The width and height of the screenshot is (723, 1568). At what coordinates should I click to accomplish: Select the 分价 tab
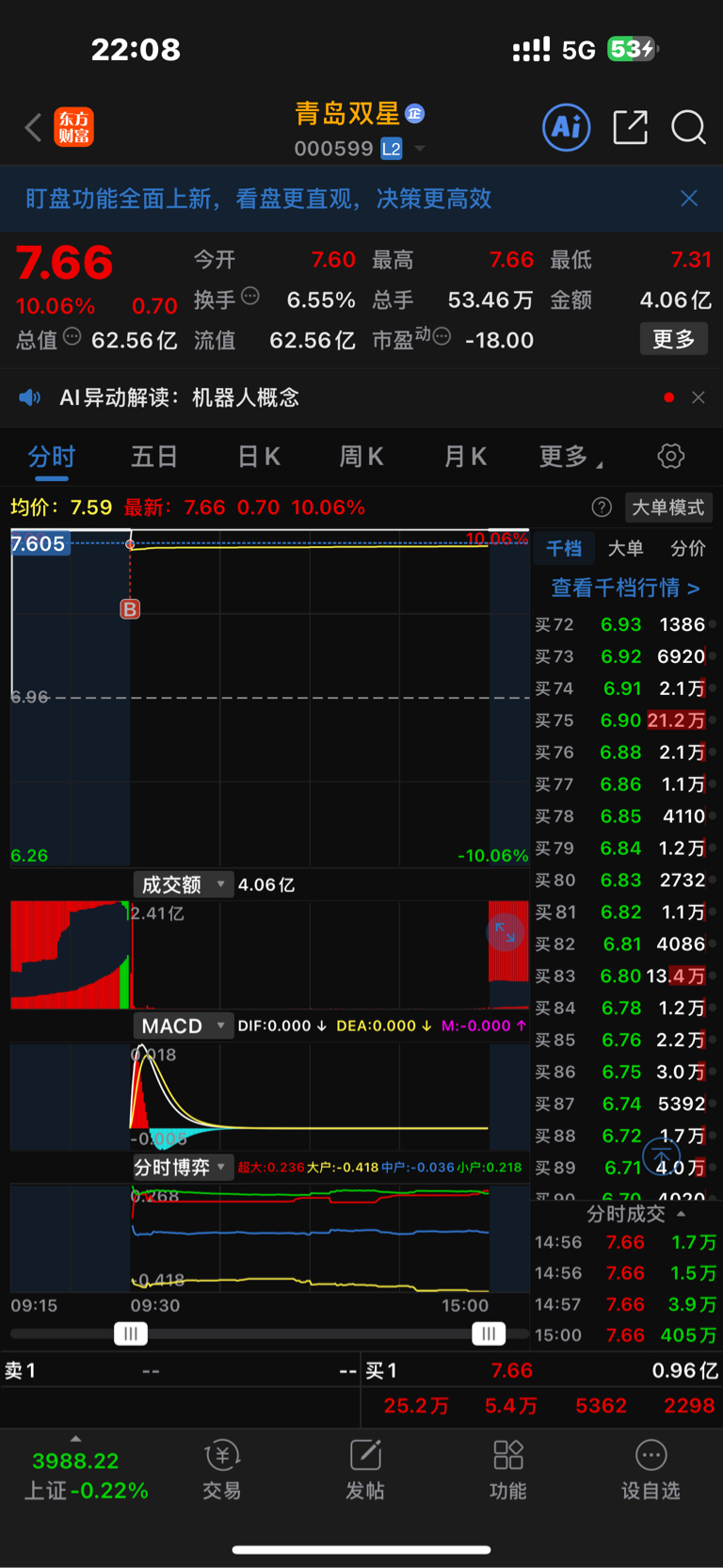[687, 549]
